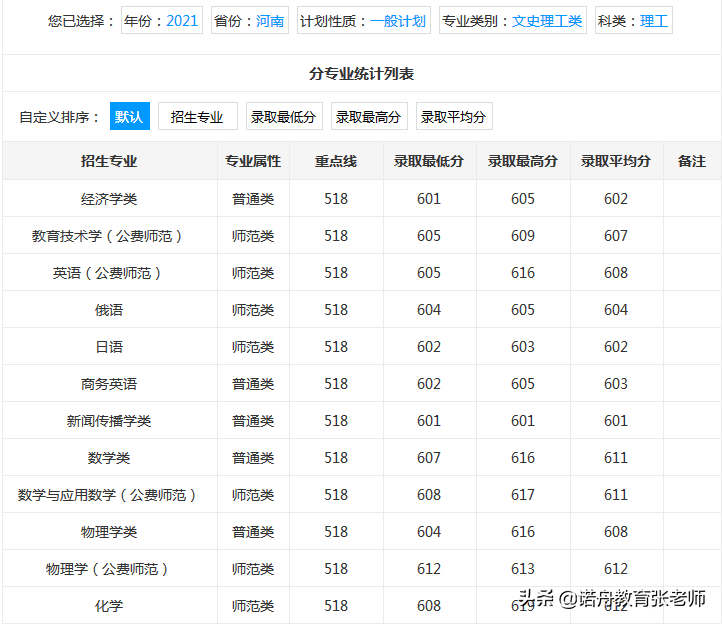This screenshot has width=722, height=624.
Task: Click 数学类 lowest score 607
Action: [429, 458]
